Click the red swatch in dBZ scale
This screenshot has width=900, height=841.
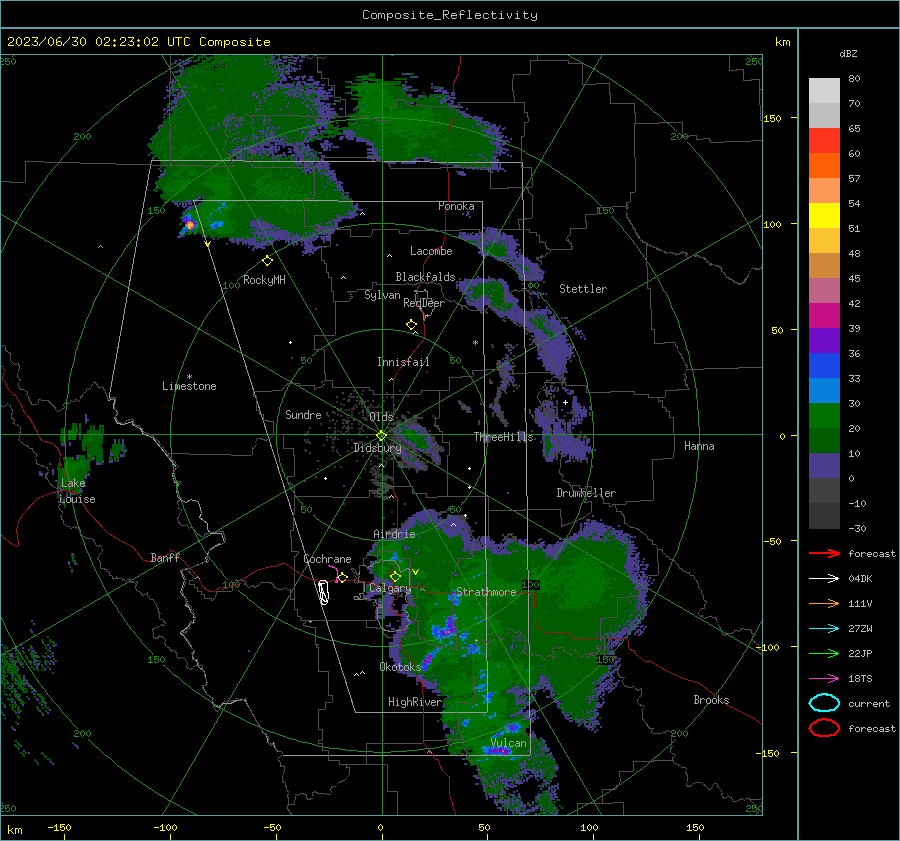pos(824,141)
